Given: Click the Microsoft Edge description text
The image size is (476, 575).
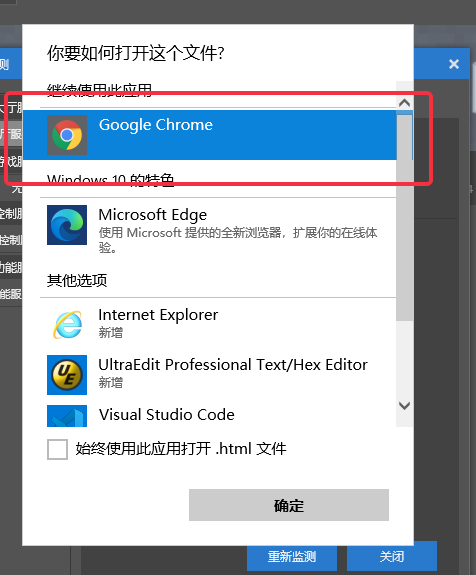Looking at the screenshot, I should tap(238, 240).
